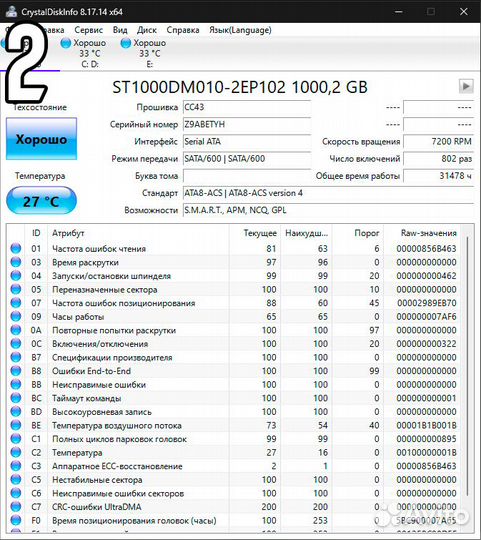Click status orb in row 05
This screenshot has height=540, width=481.
point(15,289)
